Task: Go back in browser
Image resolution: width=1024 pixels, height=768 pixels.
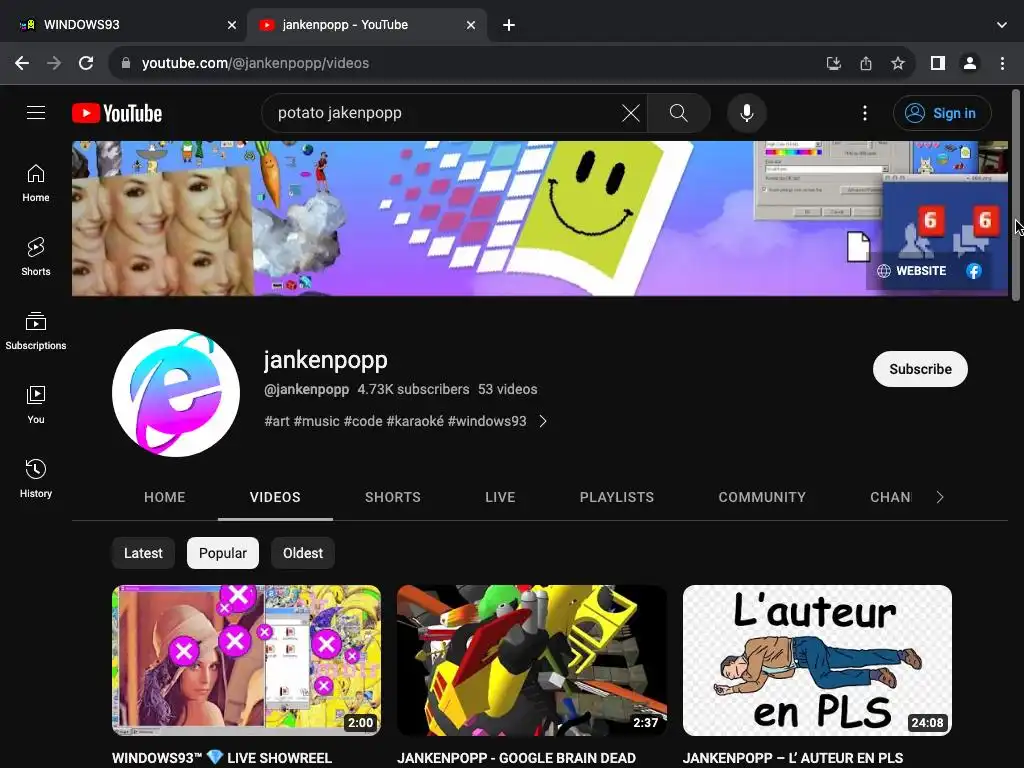Action: (x=22, y=63)
